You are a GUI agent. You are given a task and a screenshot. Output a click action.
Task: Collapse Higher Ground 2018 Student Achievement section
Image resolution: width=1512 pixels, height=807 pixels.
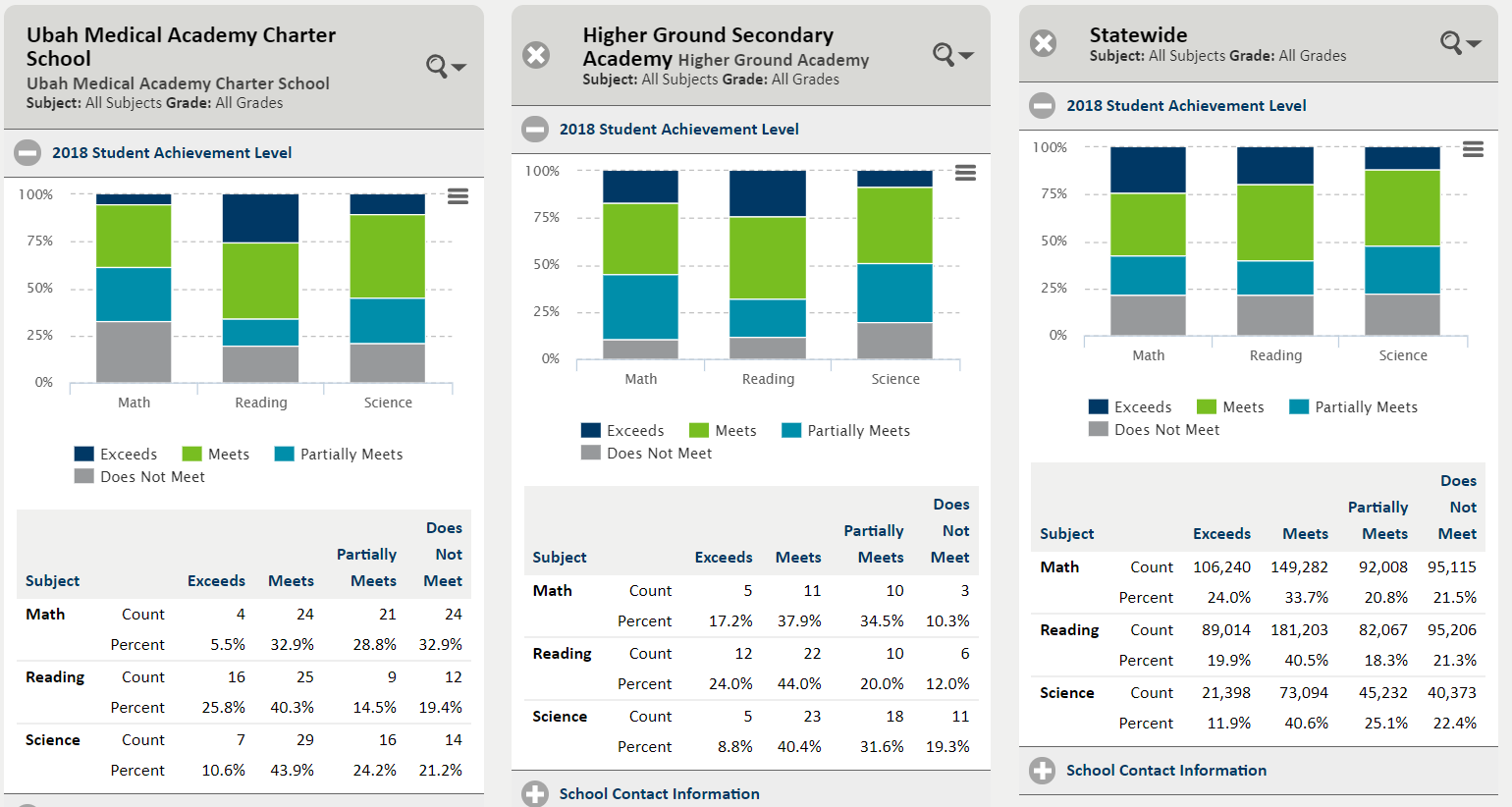pyautogui.click(x=535, y=130)
